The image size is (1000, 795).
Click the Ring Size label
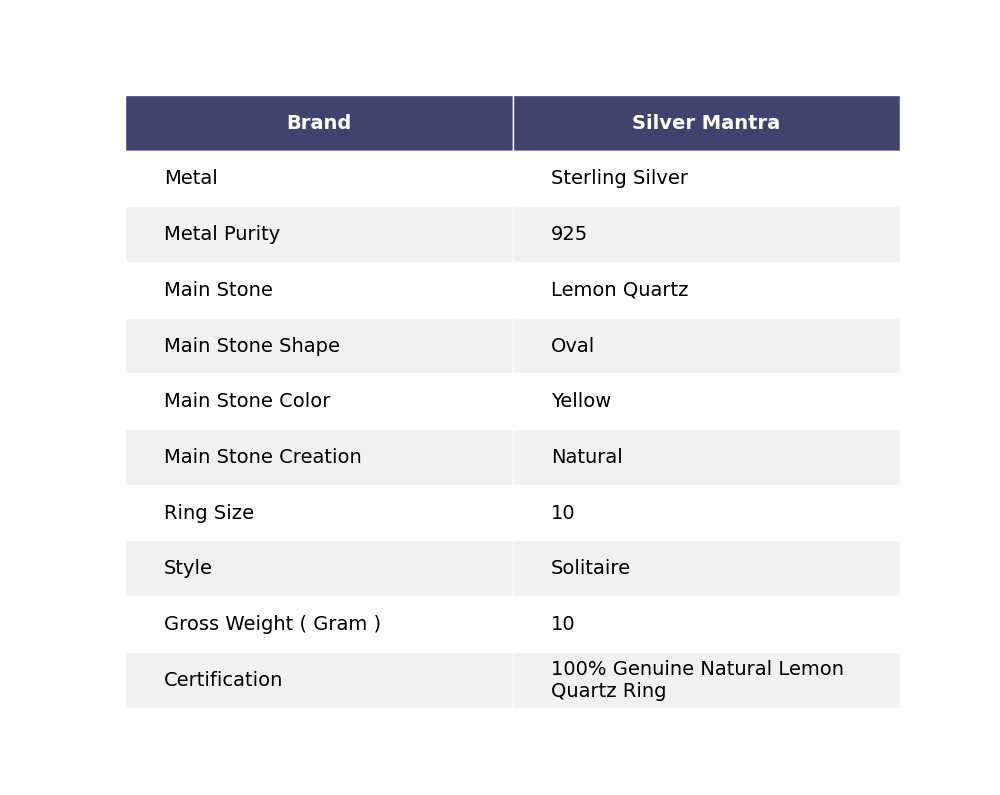coord(209,513)
